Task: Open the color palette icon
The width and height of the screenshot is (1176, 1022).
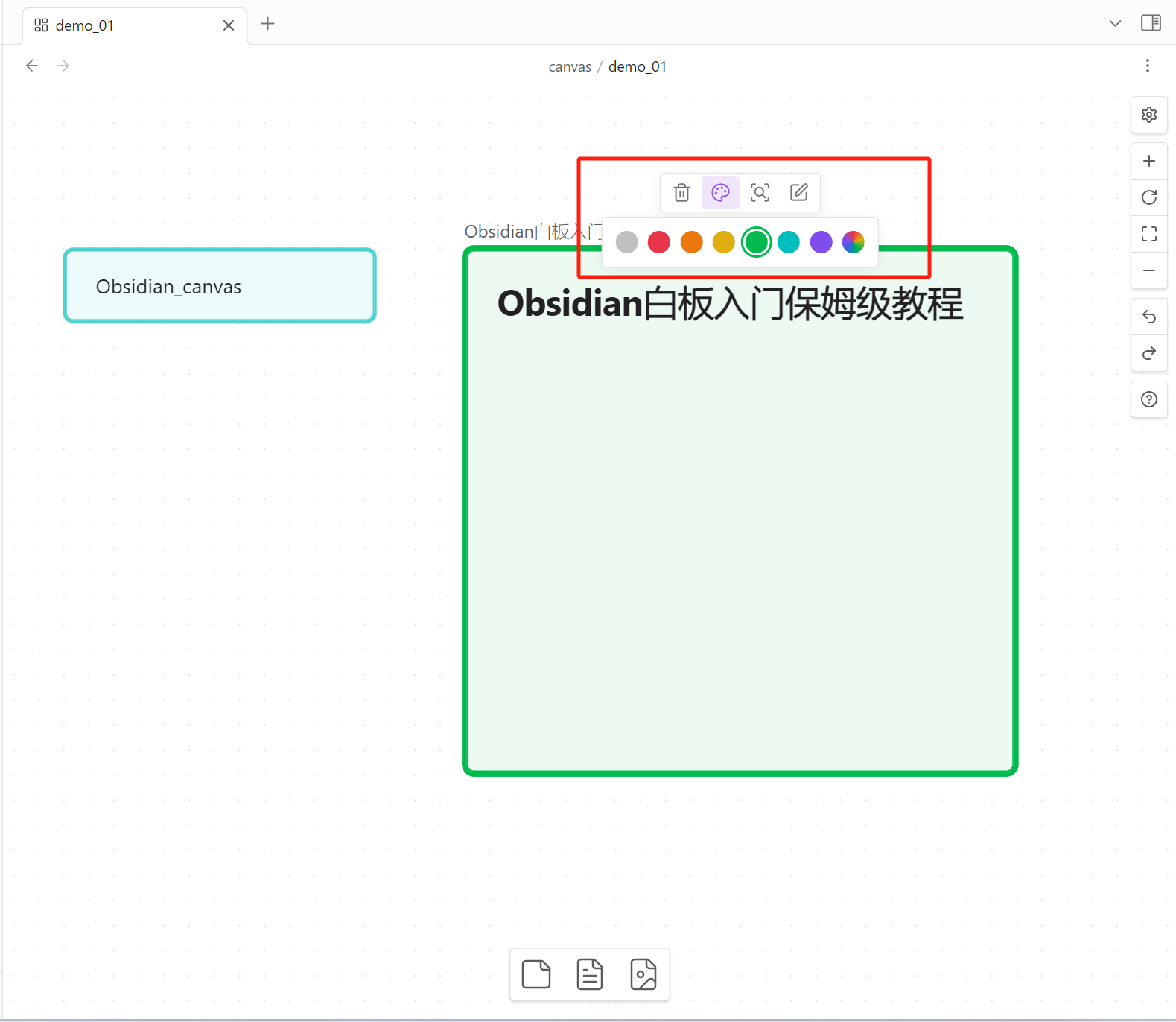Action: pos(720,193)
